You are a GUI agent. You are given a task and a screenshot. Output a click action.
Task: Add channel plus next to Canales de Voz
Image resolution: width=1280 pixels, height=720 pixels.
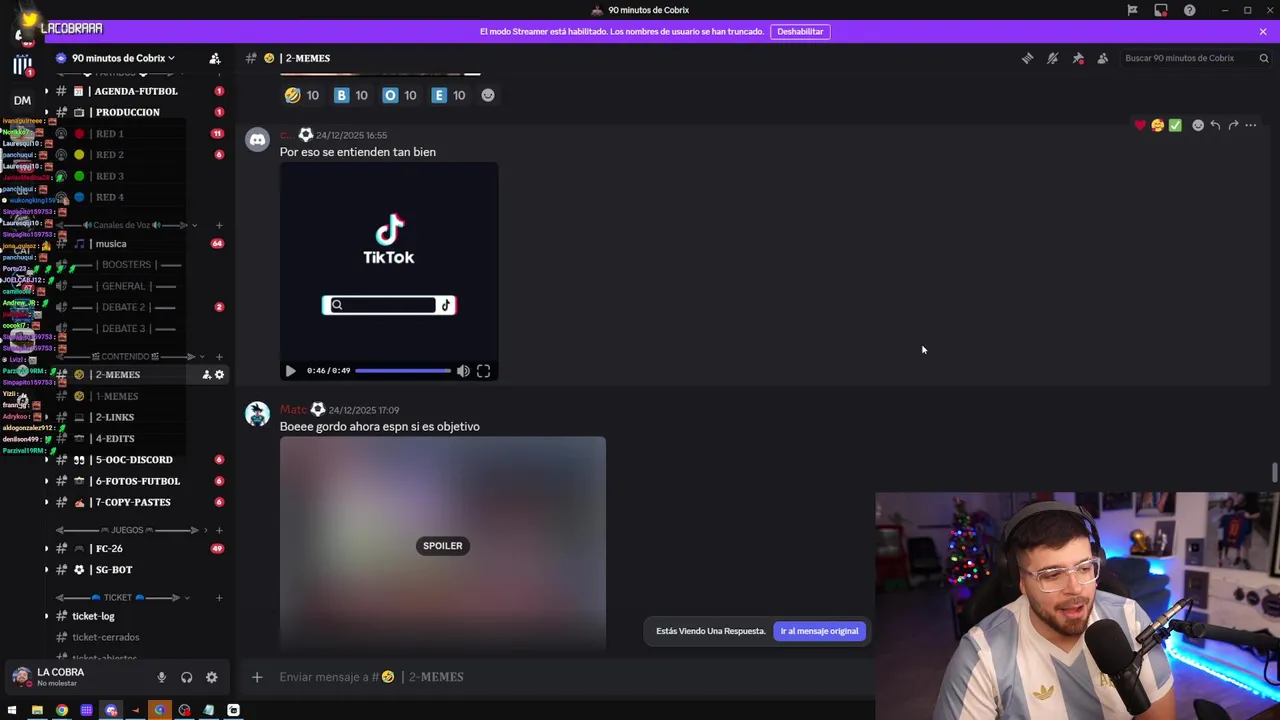tap(219, 225)
